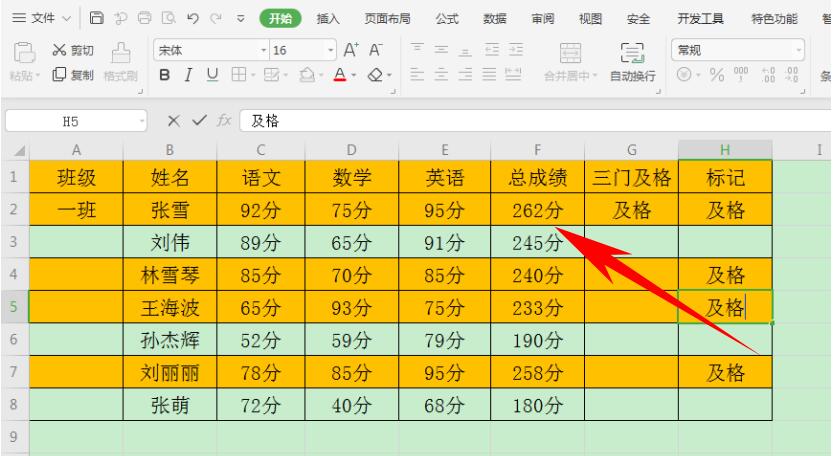This screenshot has height=456, width=833.
Task: Switch to the Review (审阅) tab
Action: tap(542, 19)
